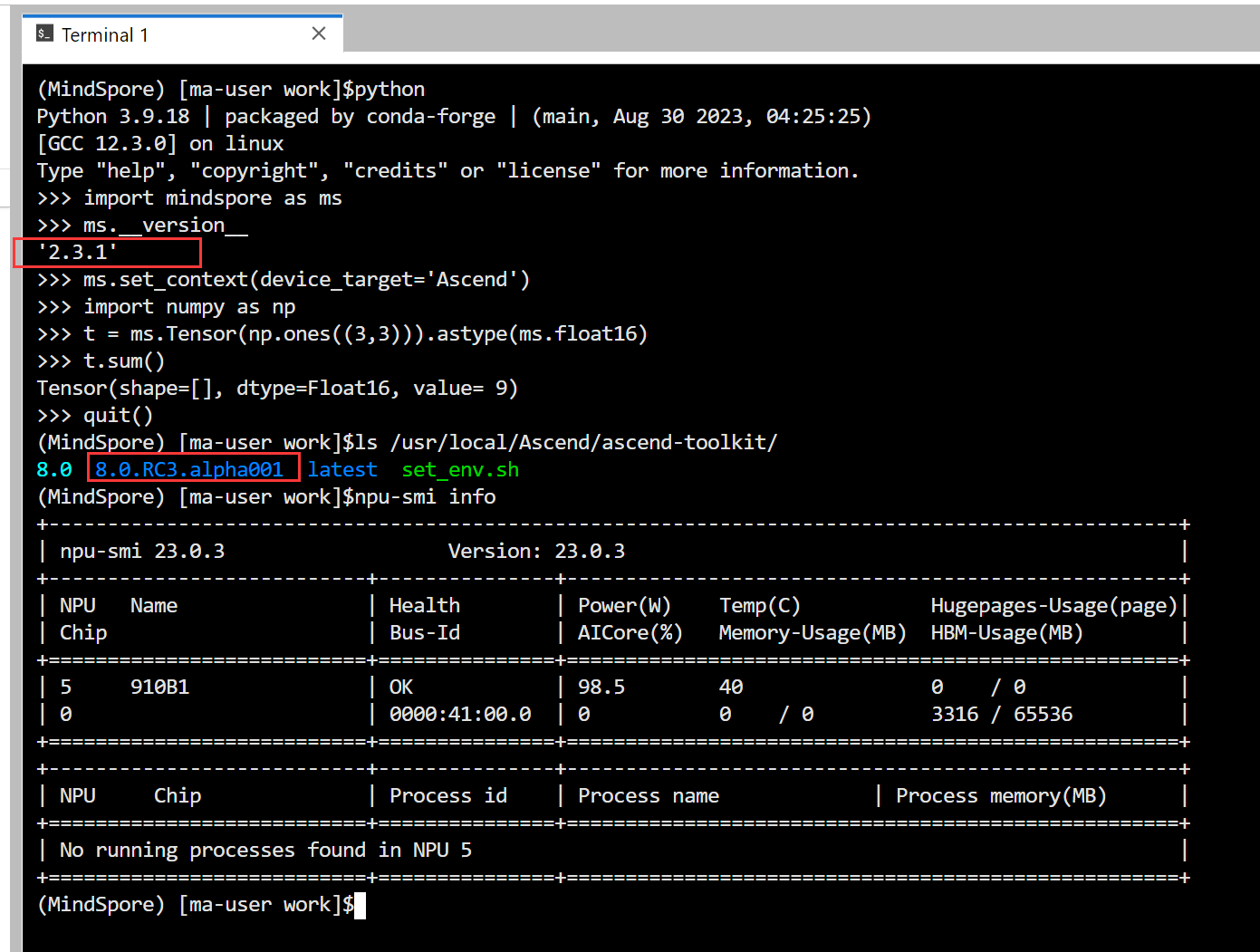Click the 'set_env.sh' file name
The width and height of the screenshot is (1260, 952).
tap(459, 469)
